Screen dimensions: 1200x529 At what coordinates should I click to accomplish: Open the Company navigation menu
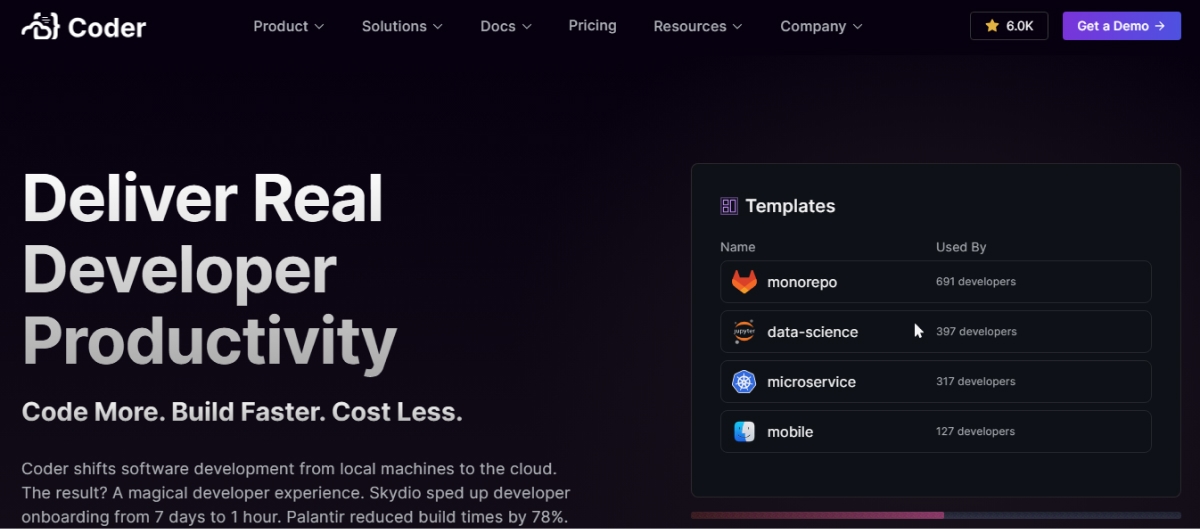coord(820,26)
